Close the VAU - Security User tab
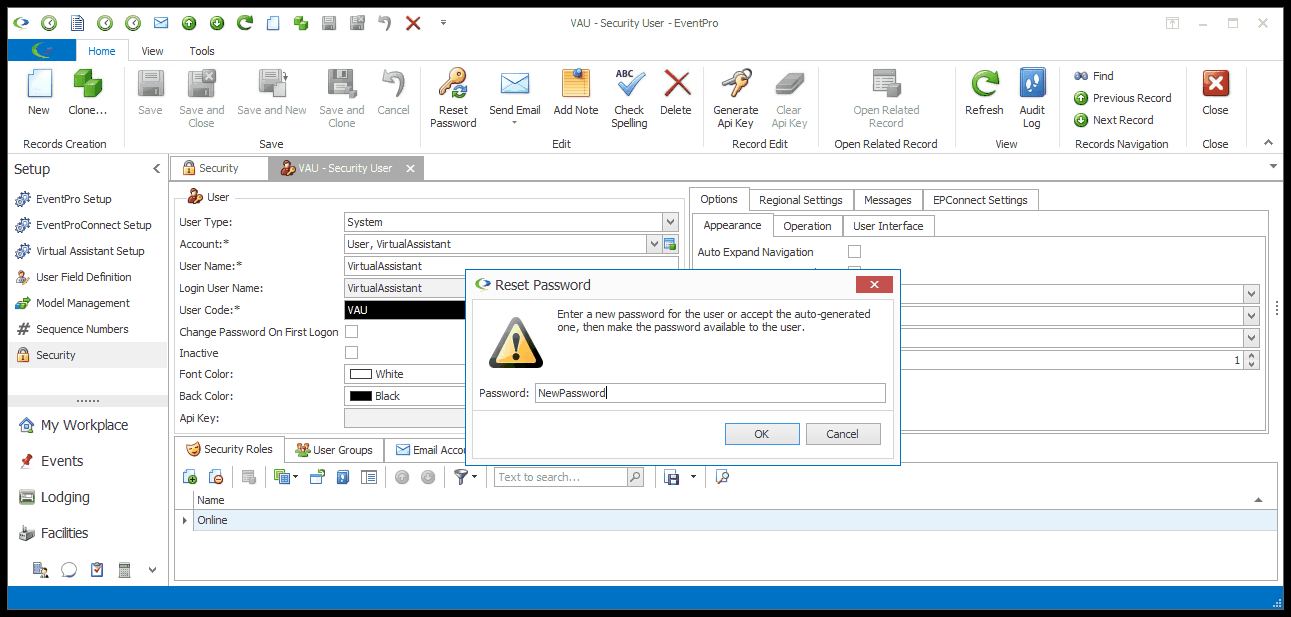Viewport: 1291px width, 617px height. pos(409,169)
